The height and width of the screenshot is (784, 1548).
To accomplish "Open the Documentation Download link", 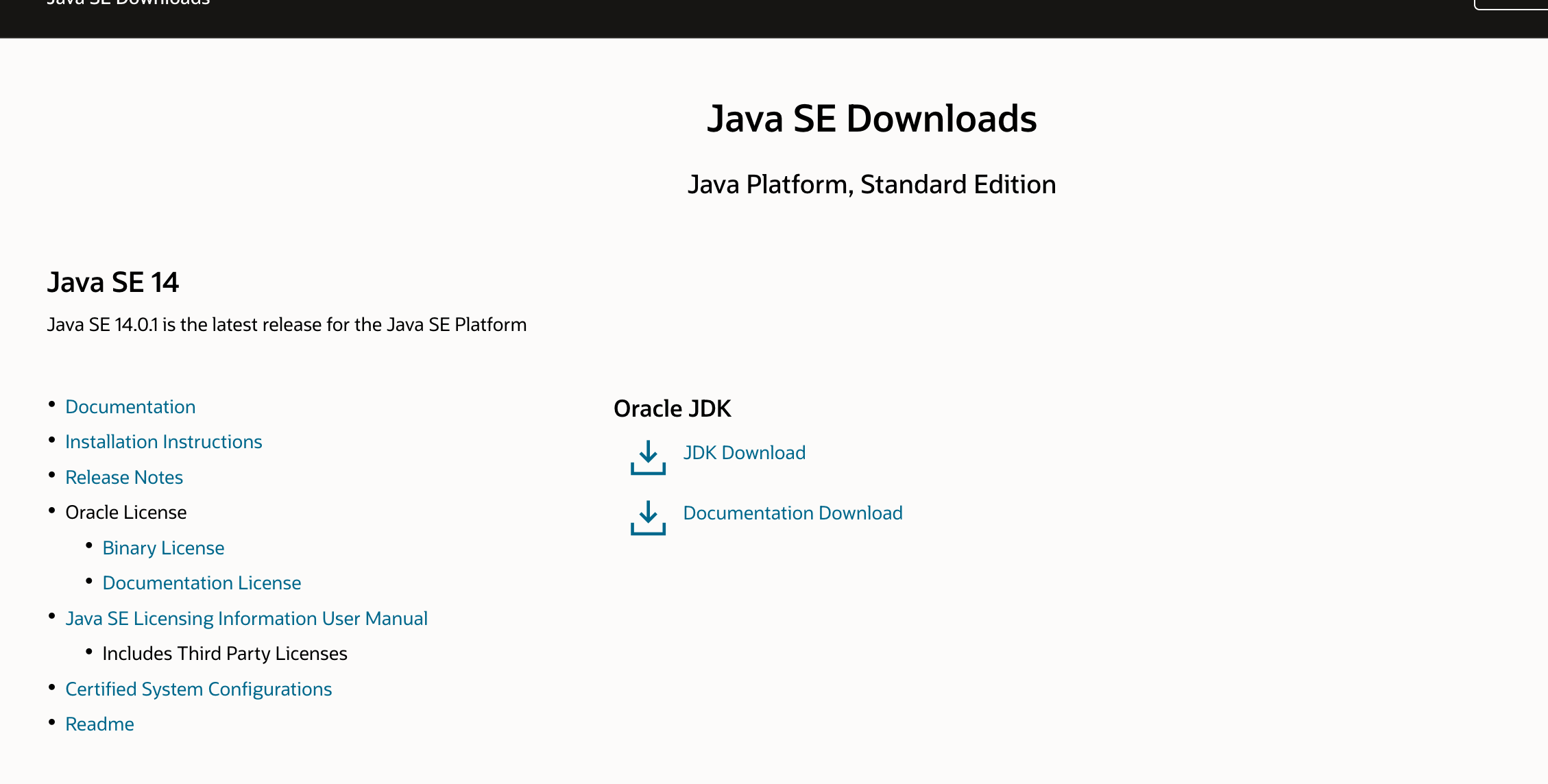I will 793,513.
